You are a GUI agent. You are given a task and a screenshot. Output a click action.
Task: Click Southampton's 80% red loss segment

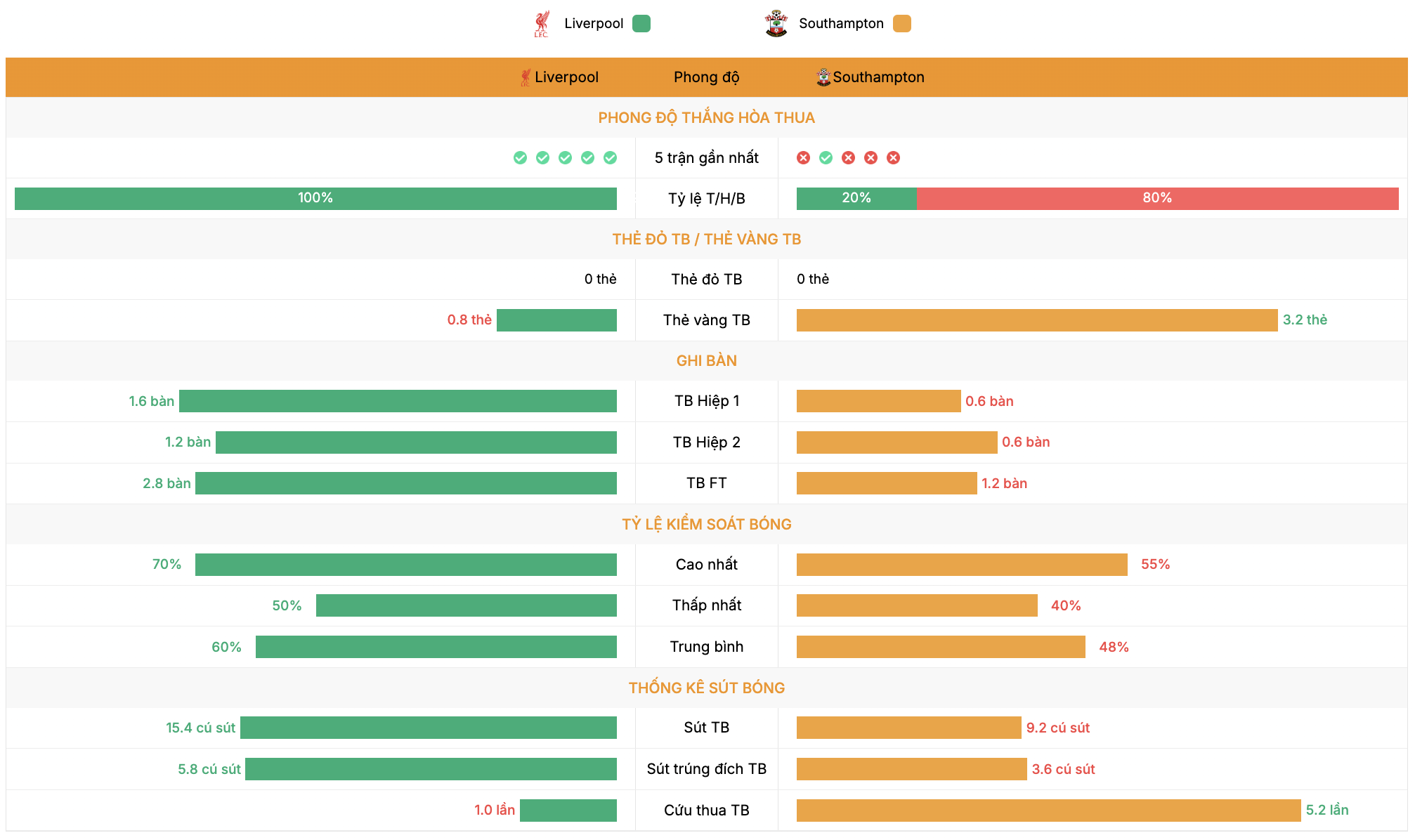pyautogui.click(x=1158, y=199)
